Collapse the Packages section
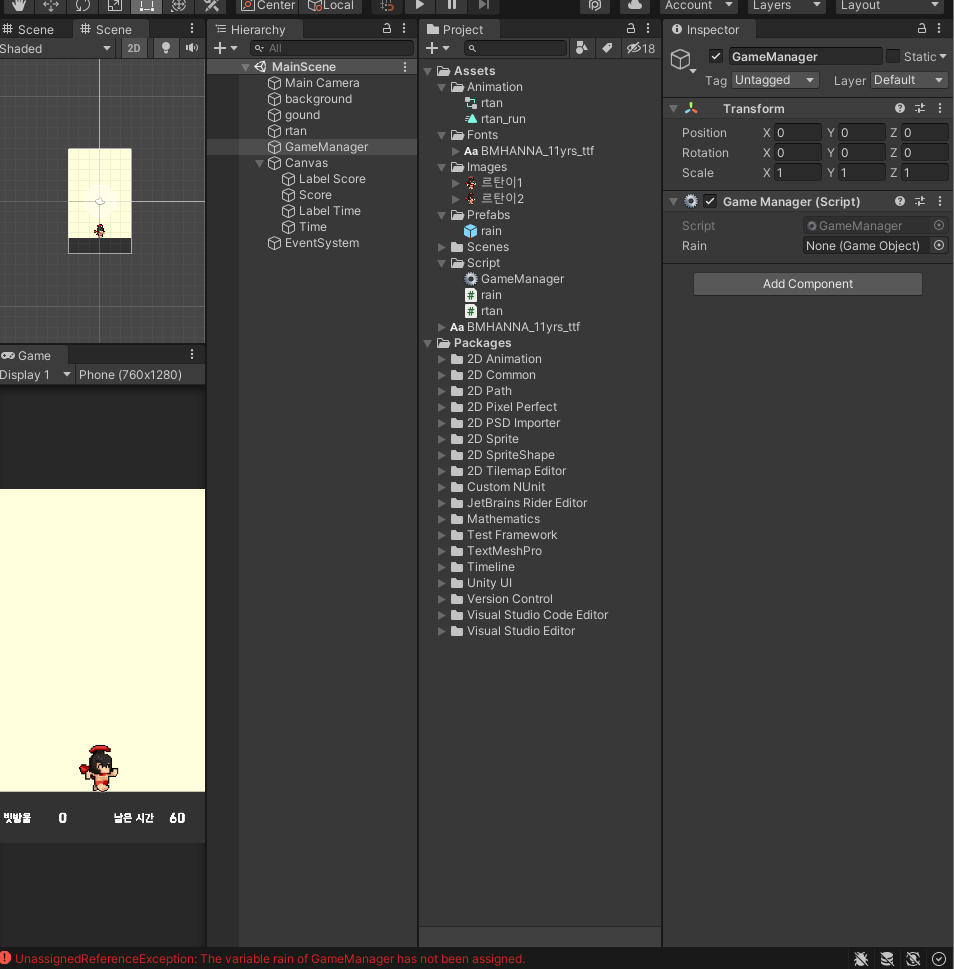 click(x=428, y=343)
